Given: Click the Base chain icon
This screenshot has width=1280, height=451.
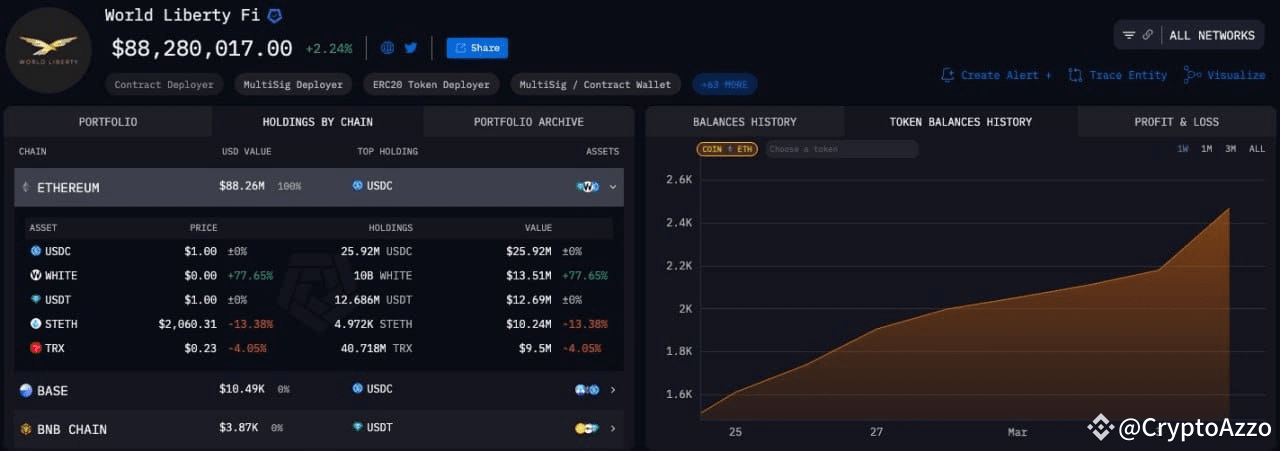Looking at the screenshot, I should 26,391.
